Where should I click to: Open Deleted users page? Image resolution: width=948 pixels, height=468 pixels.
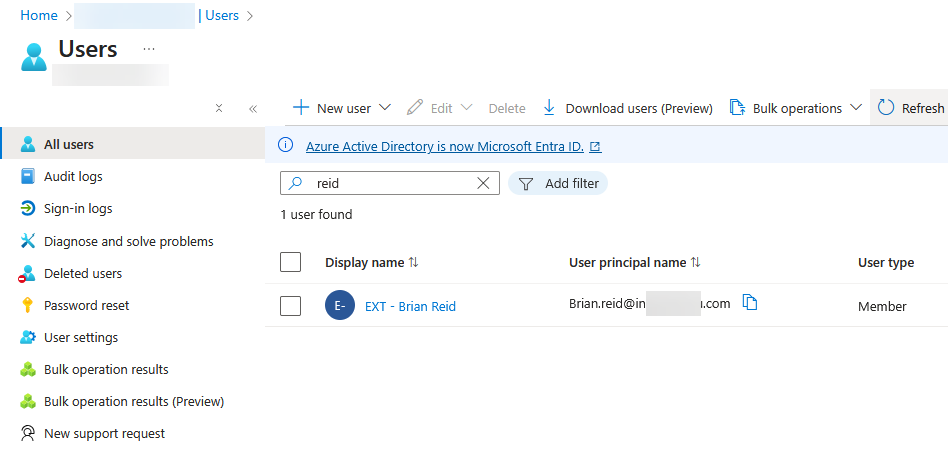coord(83,273)
